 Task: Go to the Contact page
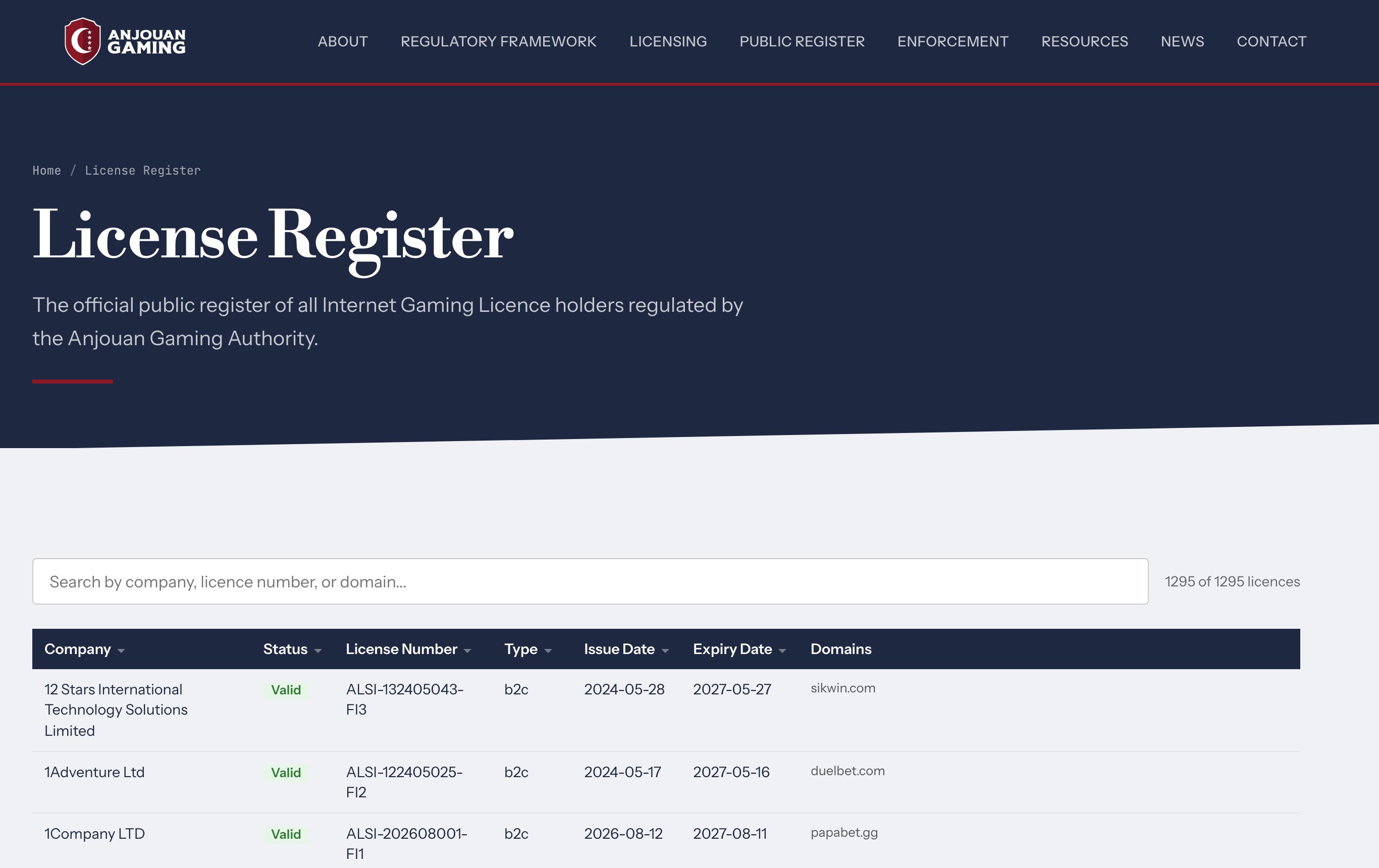tap(1271, 41)
